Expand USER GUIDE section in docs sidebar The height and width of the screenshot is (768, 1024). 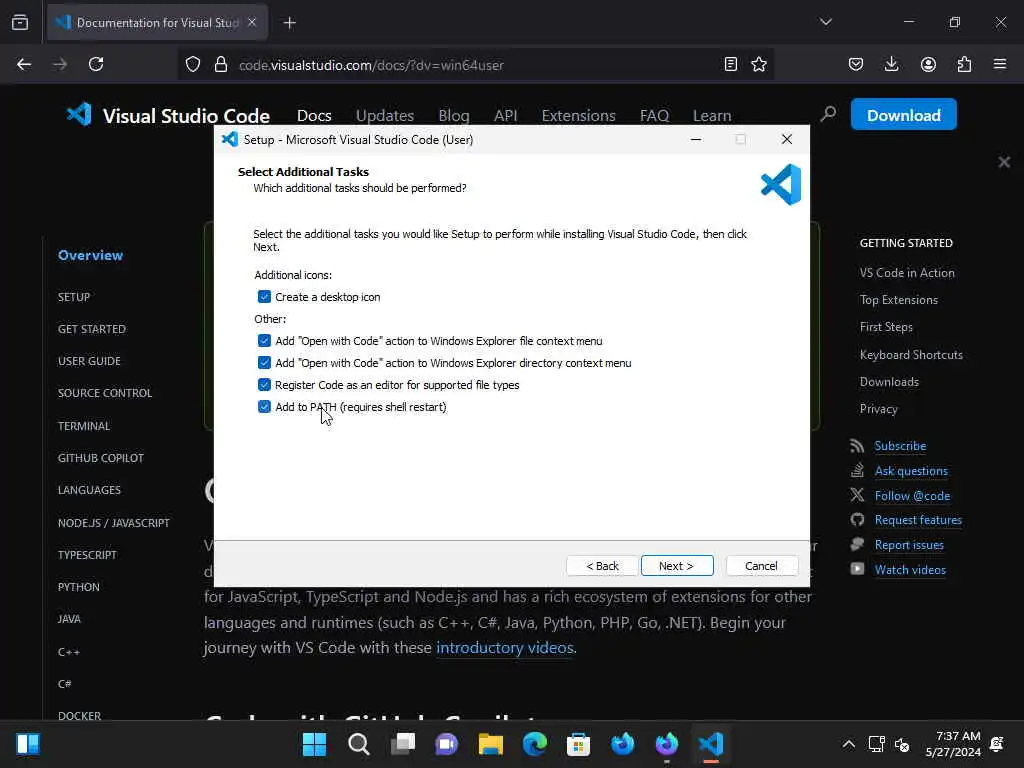89,361
